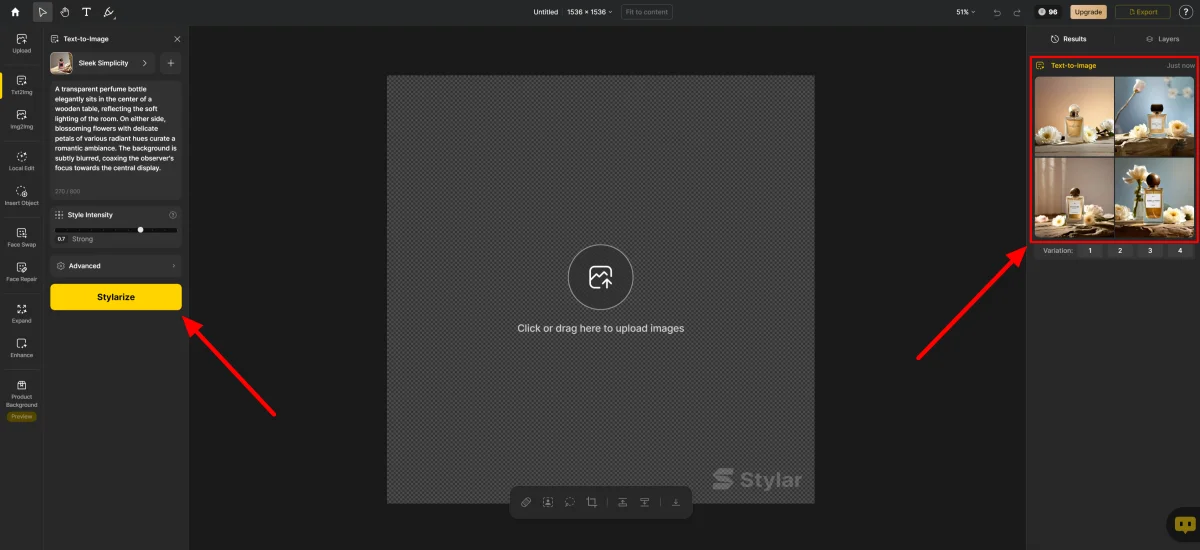Screen dimensions: 1200x550
Task: Open the 51% zoom level dropdown
Action: pyautogui.click(x=965, y=12)
